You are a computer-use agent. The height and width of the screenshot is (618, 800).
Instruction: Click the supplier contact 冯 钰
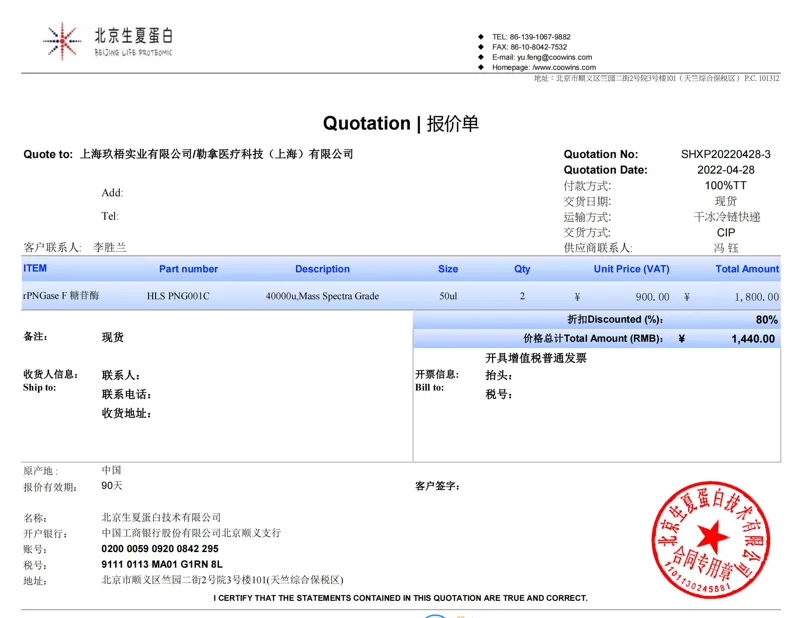(726, 249)
